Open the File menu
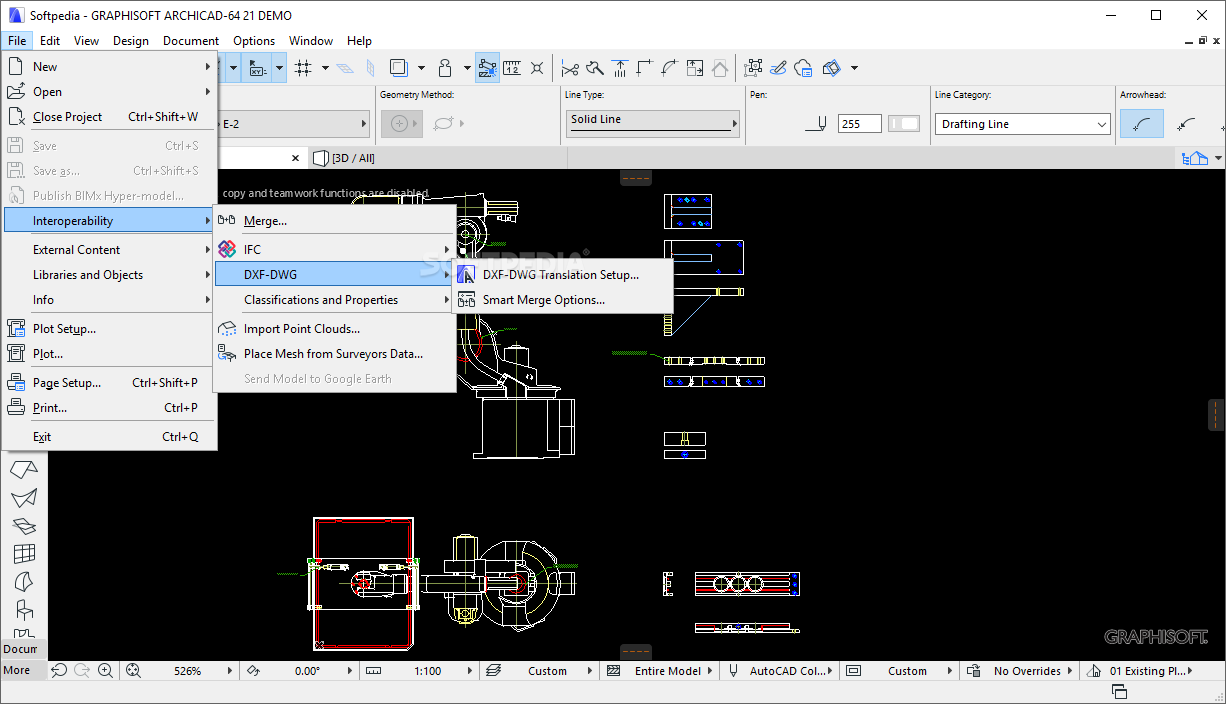Screen dimensions: 1226x704 pyautogui.click(x=17, y=41)
